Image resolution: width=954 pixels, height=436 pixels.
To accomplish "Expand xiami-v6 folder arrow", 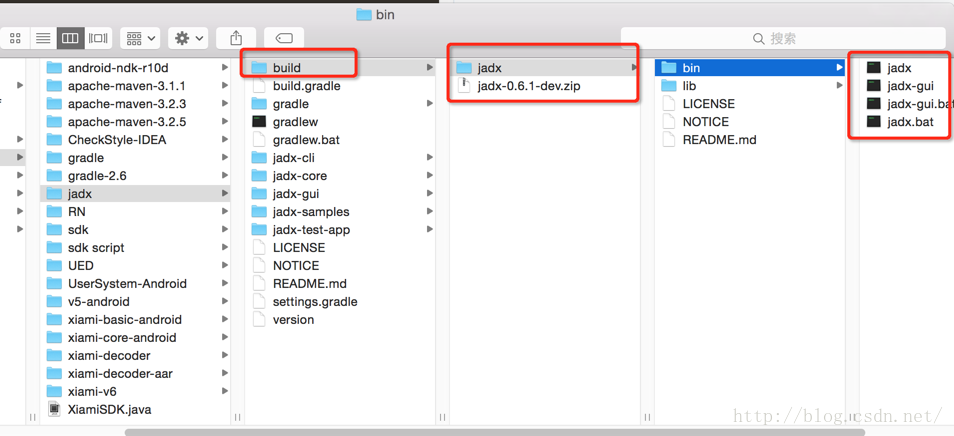I will tap(225, 391).
